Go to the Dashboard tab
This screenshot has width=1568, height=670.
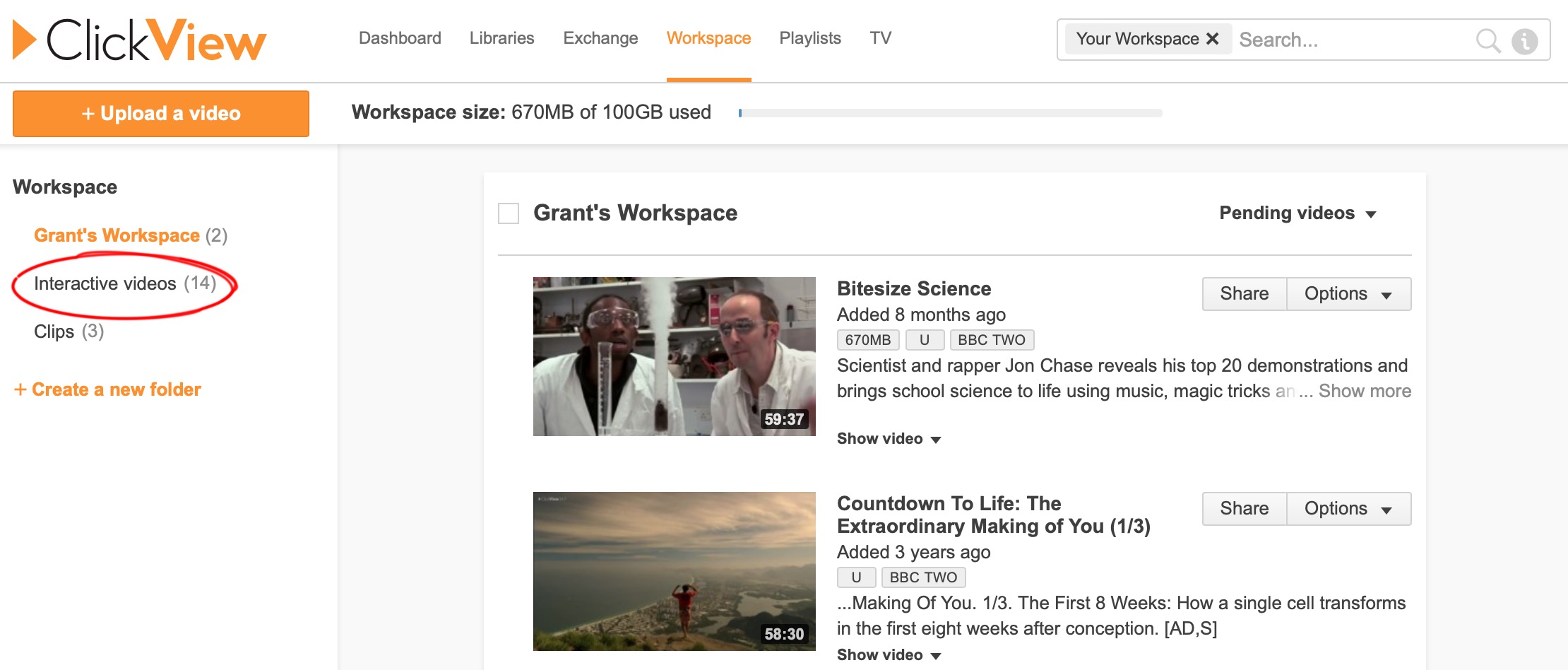[x=400, y=38]
